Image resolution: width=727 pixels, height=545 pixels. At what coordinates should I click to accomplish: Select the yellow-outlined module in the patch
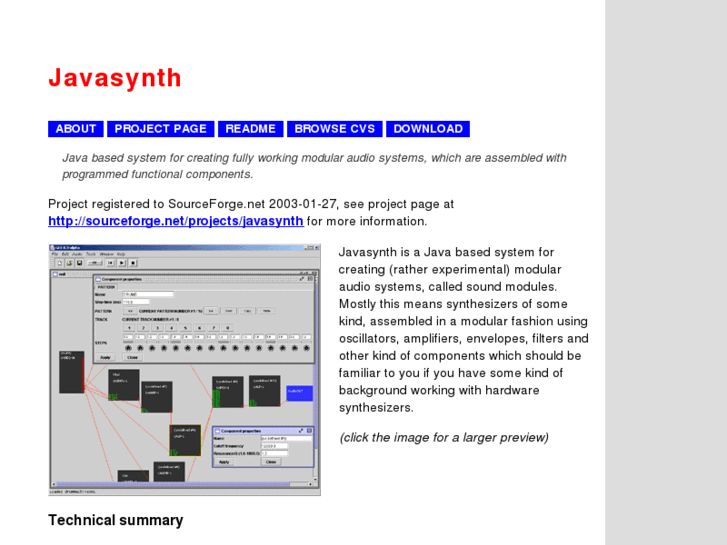pyautogui.click(x=185, y=438)
